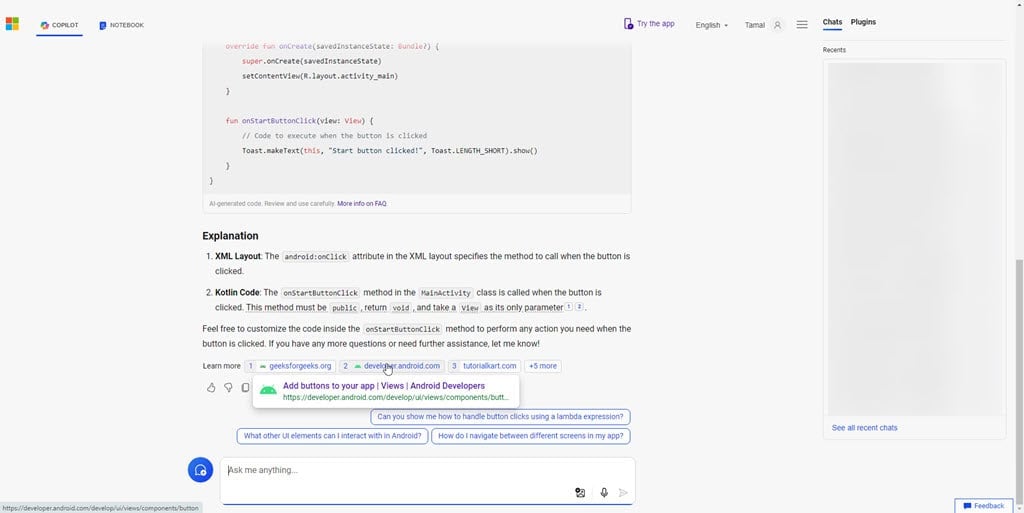Screen dimensions: 1024x513
Task: Expand the +5 more sources button
Action: [543, 366]
